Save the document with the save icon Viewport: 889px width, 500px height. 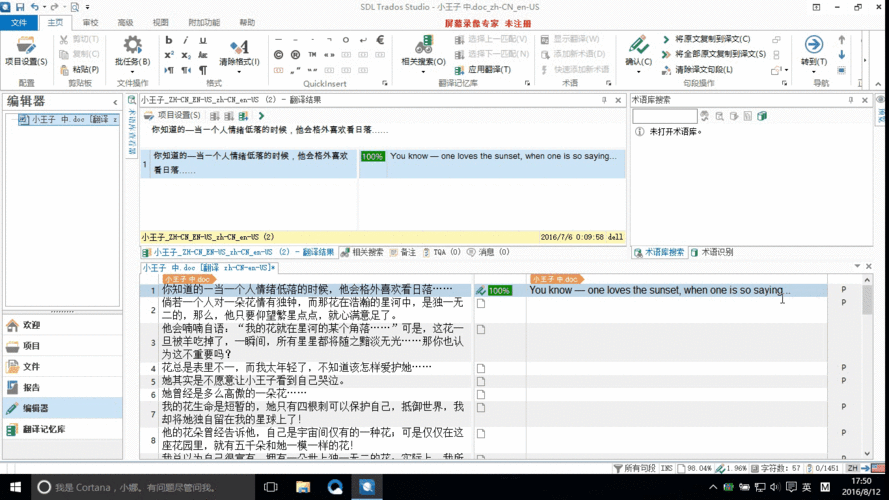(x=20, y=7)
